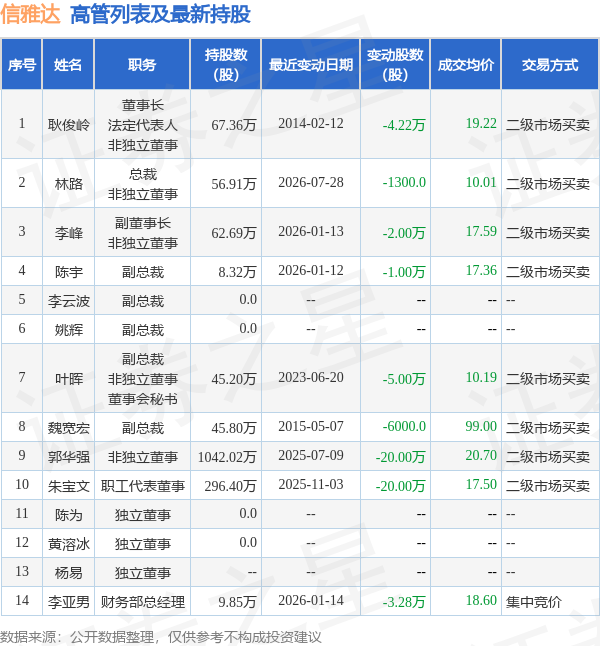Click the 法定代表人 position text
Screen dimensions: 600x646
[143, 125]
